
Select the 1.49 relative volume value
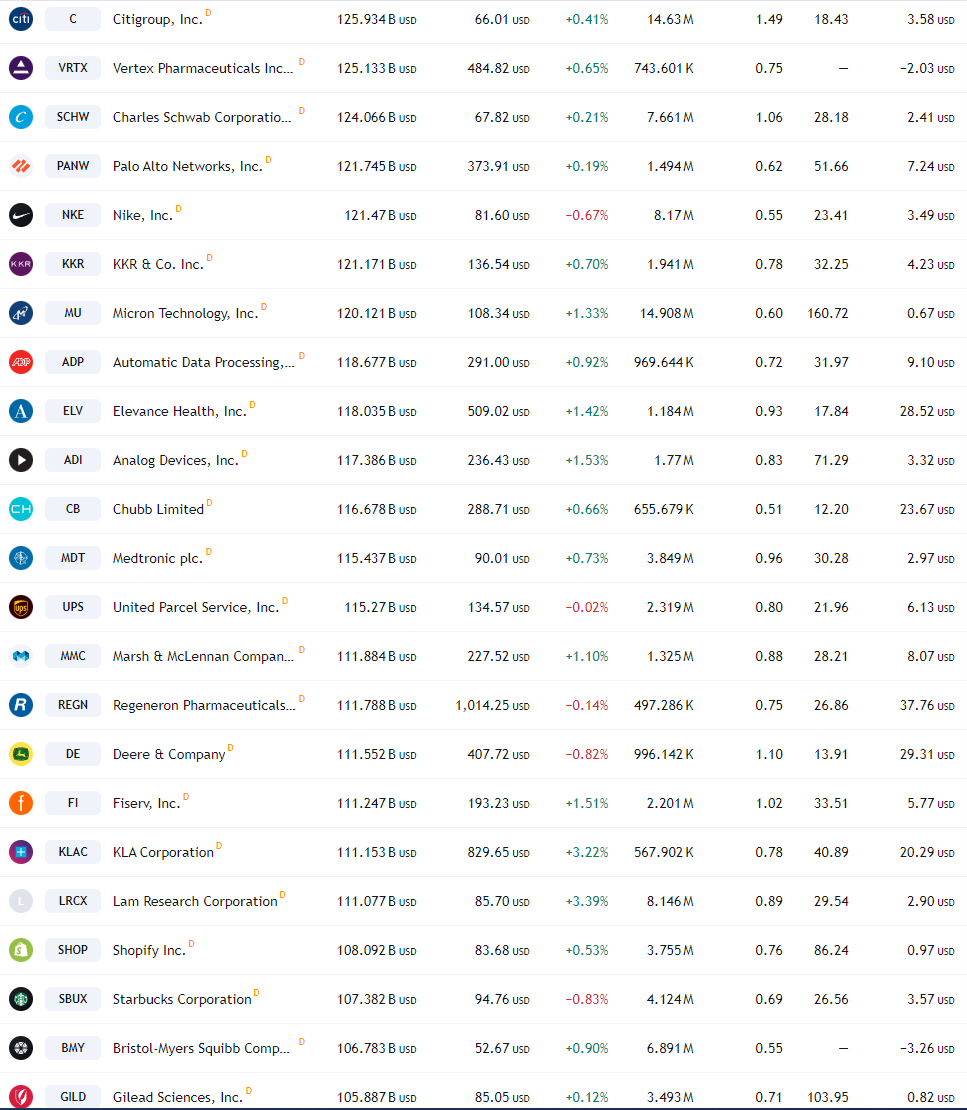coord(769,20)
